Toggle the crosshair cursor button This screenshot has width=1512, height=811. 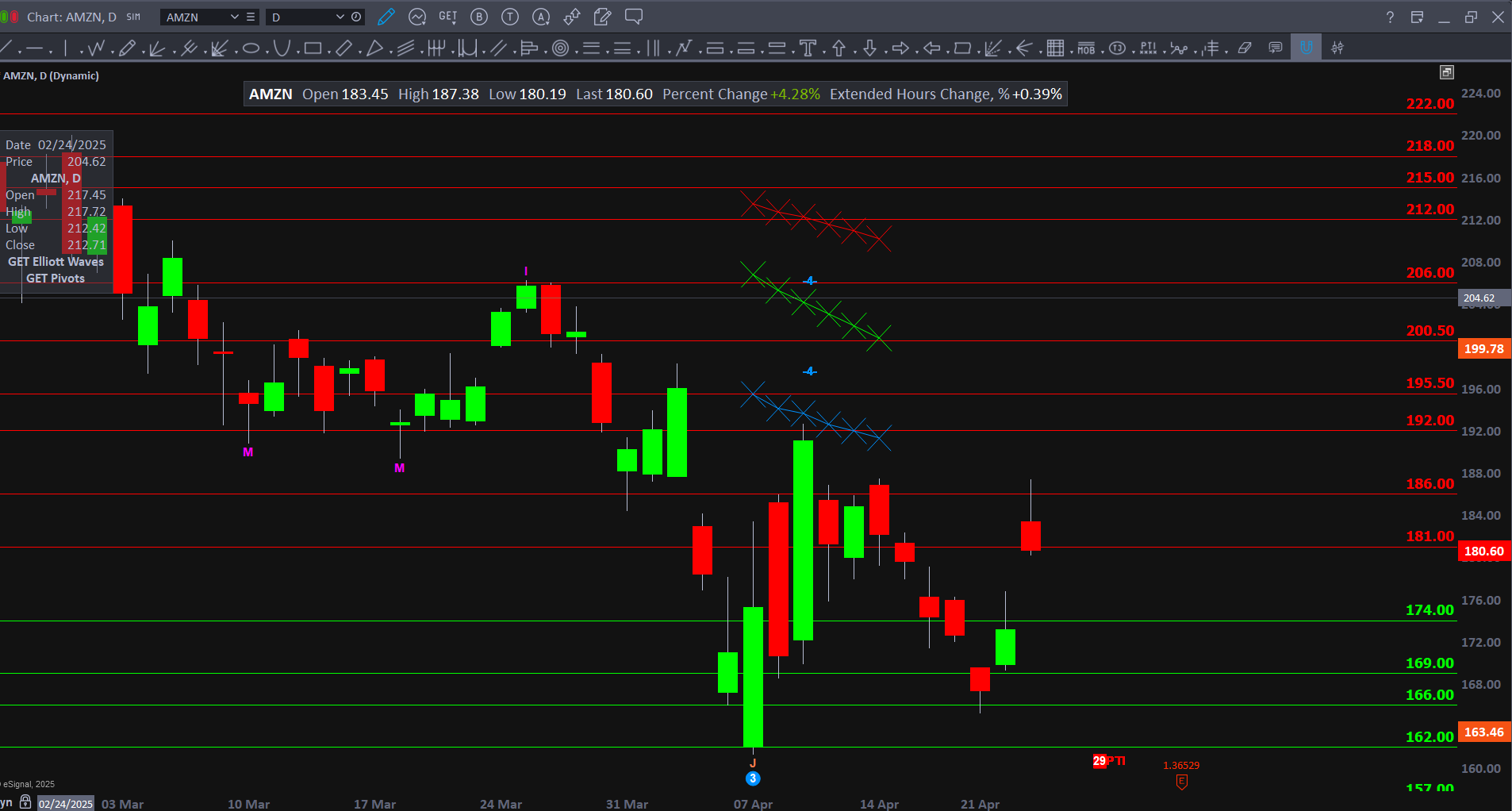tap(1337, 48)
